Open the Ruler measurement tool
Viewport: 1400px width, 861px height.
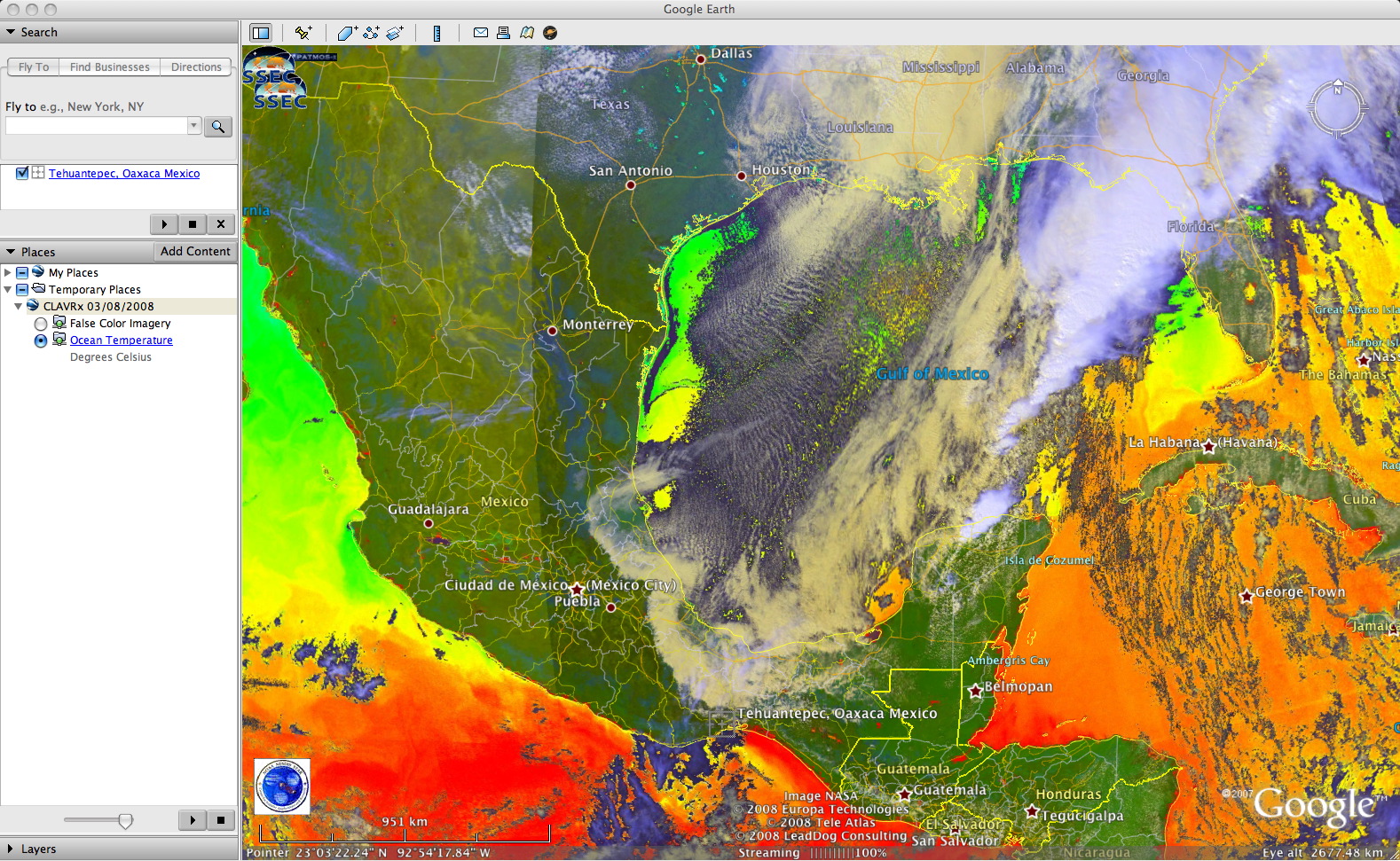pyautogui.click(x=437, y=33)
